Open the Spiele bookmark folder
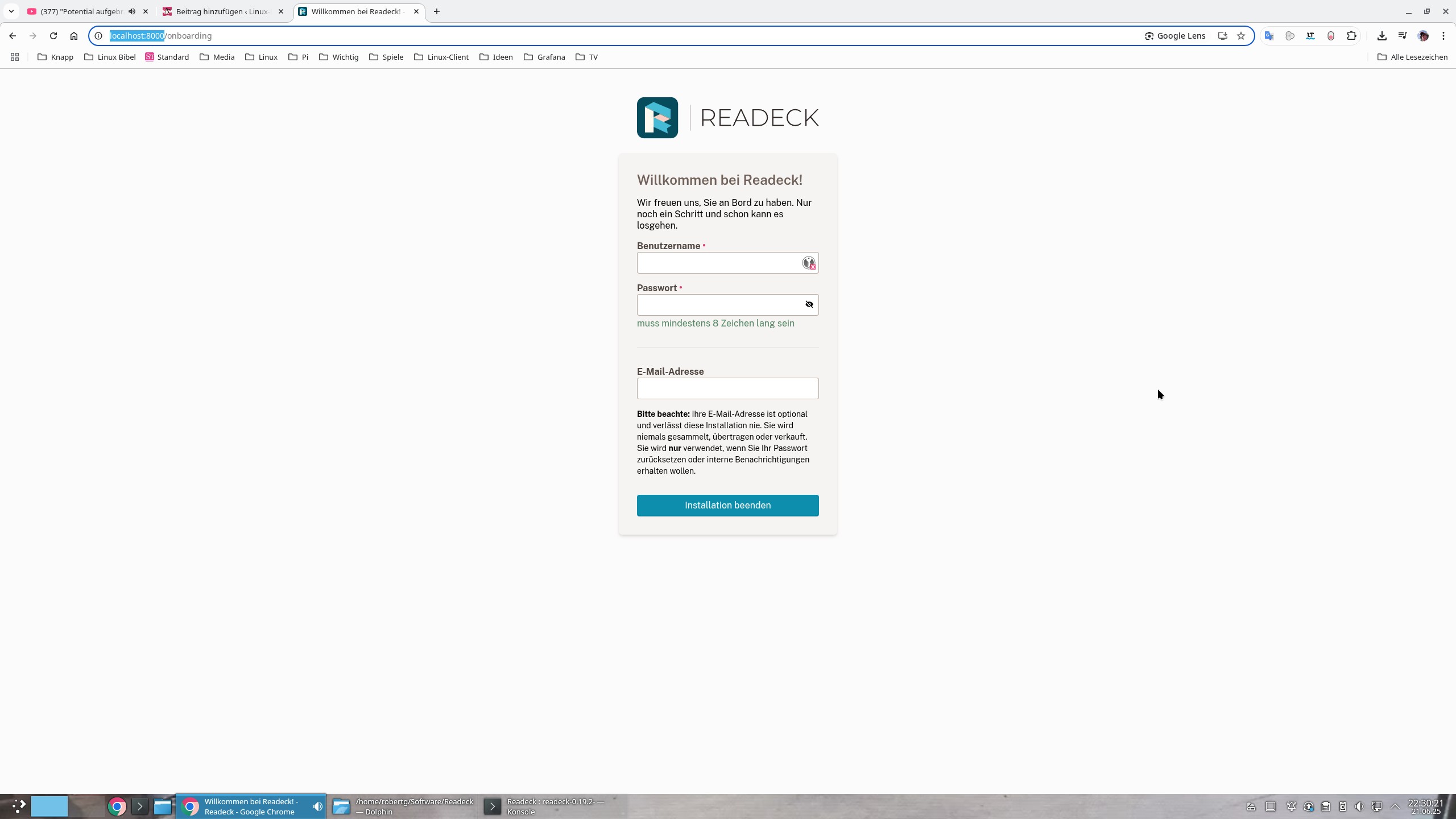 point(387,57)
